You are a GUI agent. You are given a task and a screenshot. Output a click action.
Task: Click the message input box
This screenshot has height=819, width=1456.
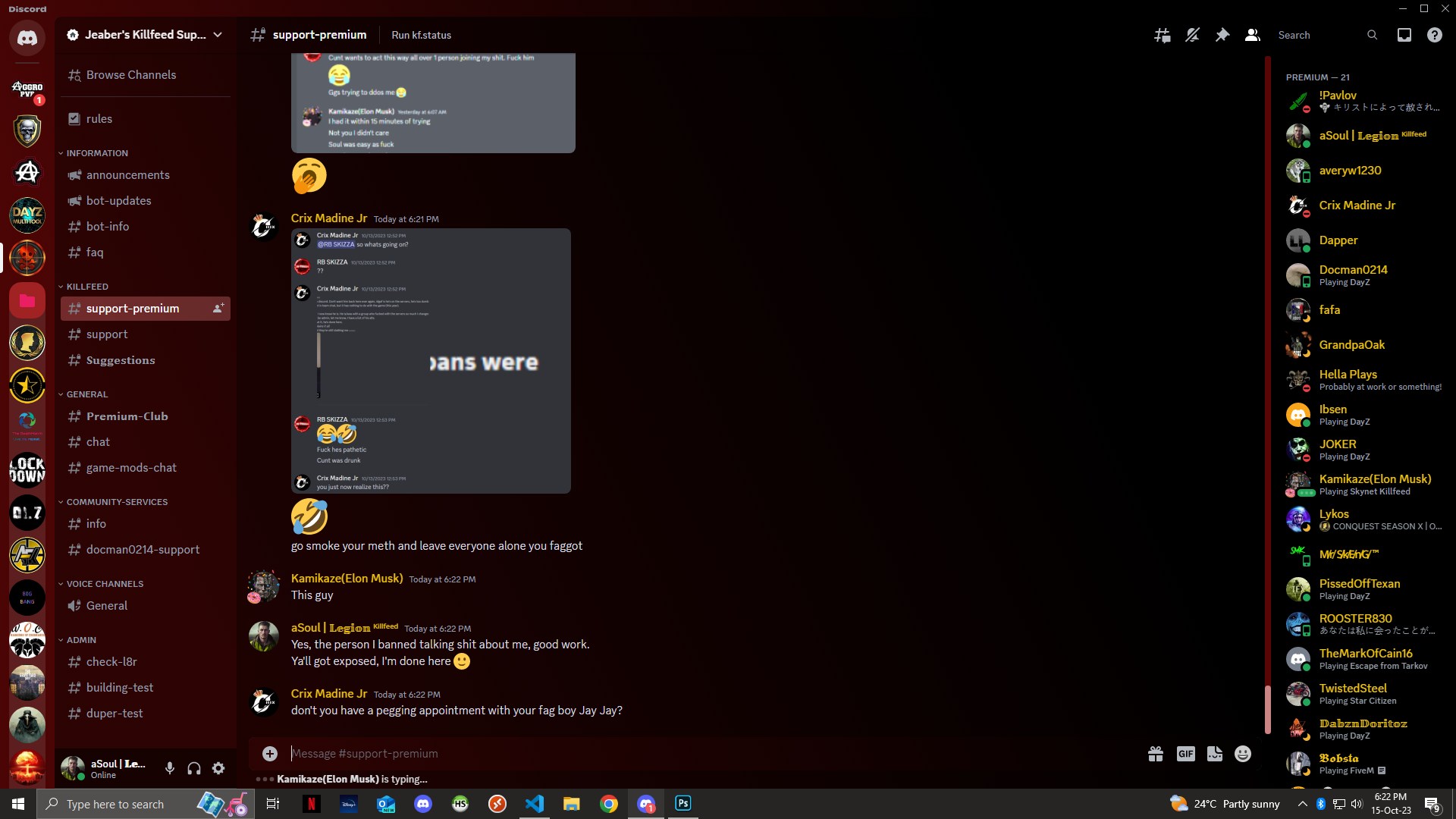coord(713,754)
